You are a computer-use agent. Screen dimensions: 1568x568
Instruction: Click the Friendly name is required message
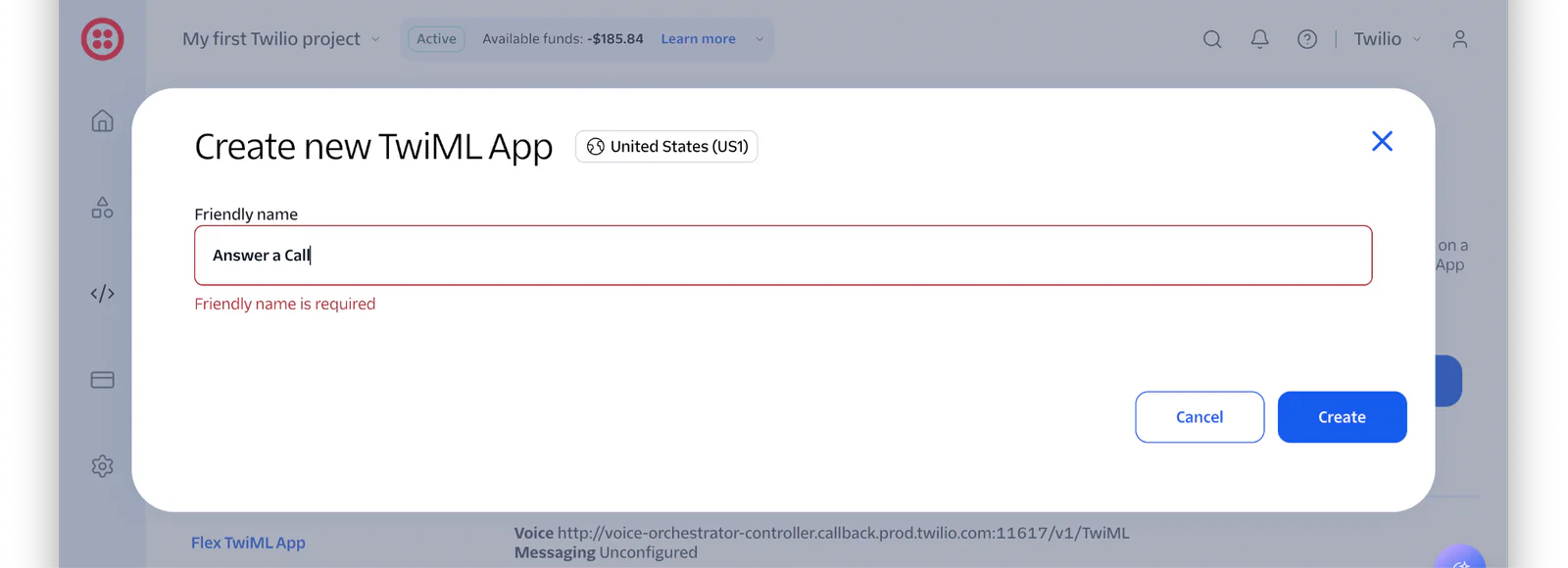[x=285, y=304]
